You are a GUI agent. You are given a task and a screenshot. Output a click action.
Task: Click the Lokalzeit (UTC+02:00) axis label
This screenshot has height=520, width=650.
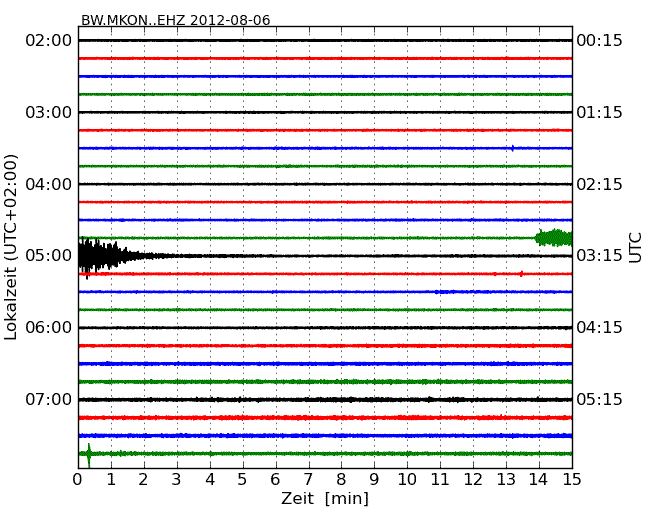(11, 247)
